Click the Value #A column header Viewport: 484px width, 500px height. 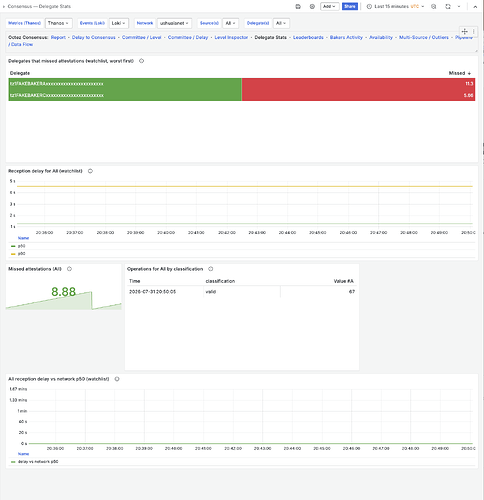click(x=343, y=281)
